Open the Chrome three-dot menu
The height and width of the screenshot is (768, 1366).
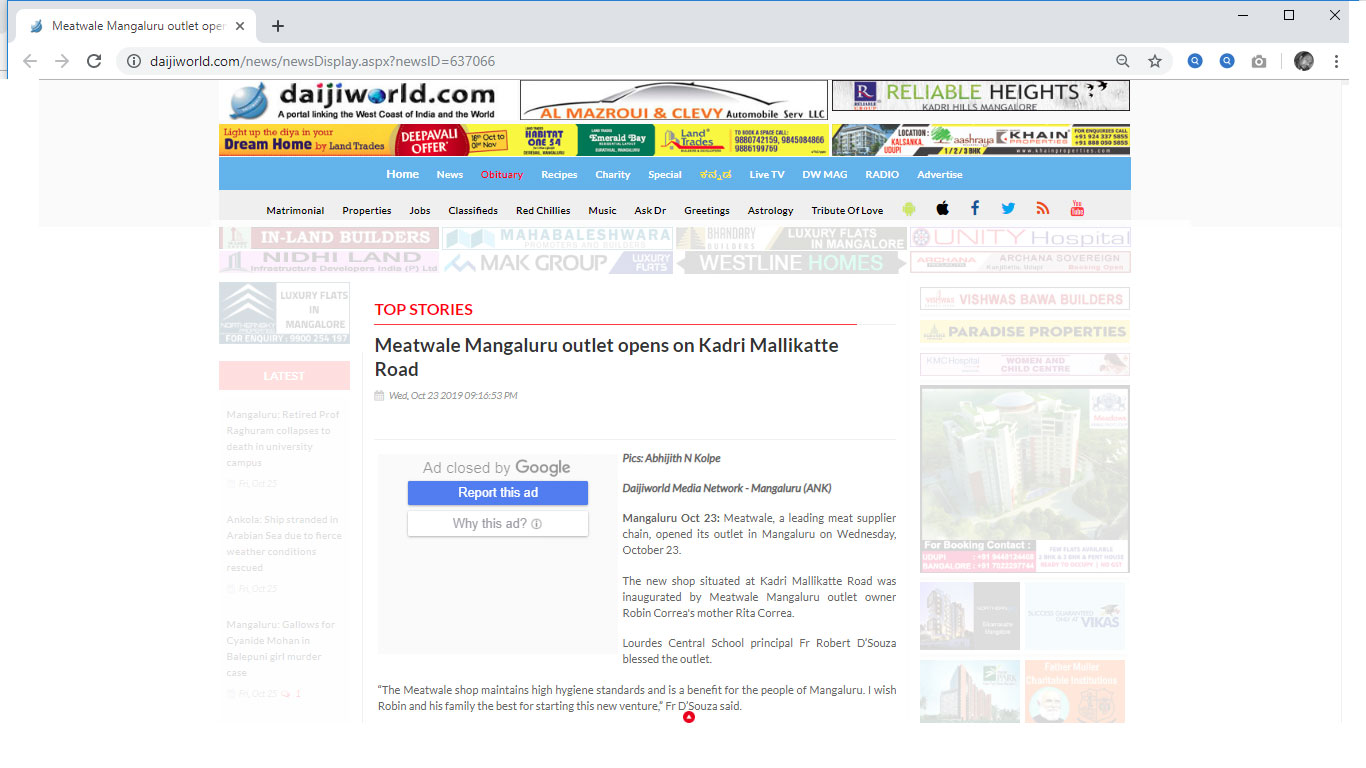[x=1336, y=61]
